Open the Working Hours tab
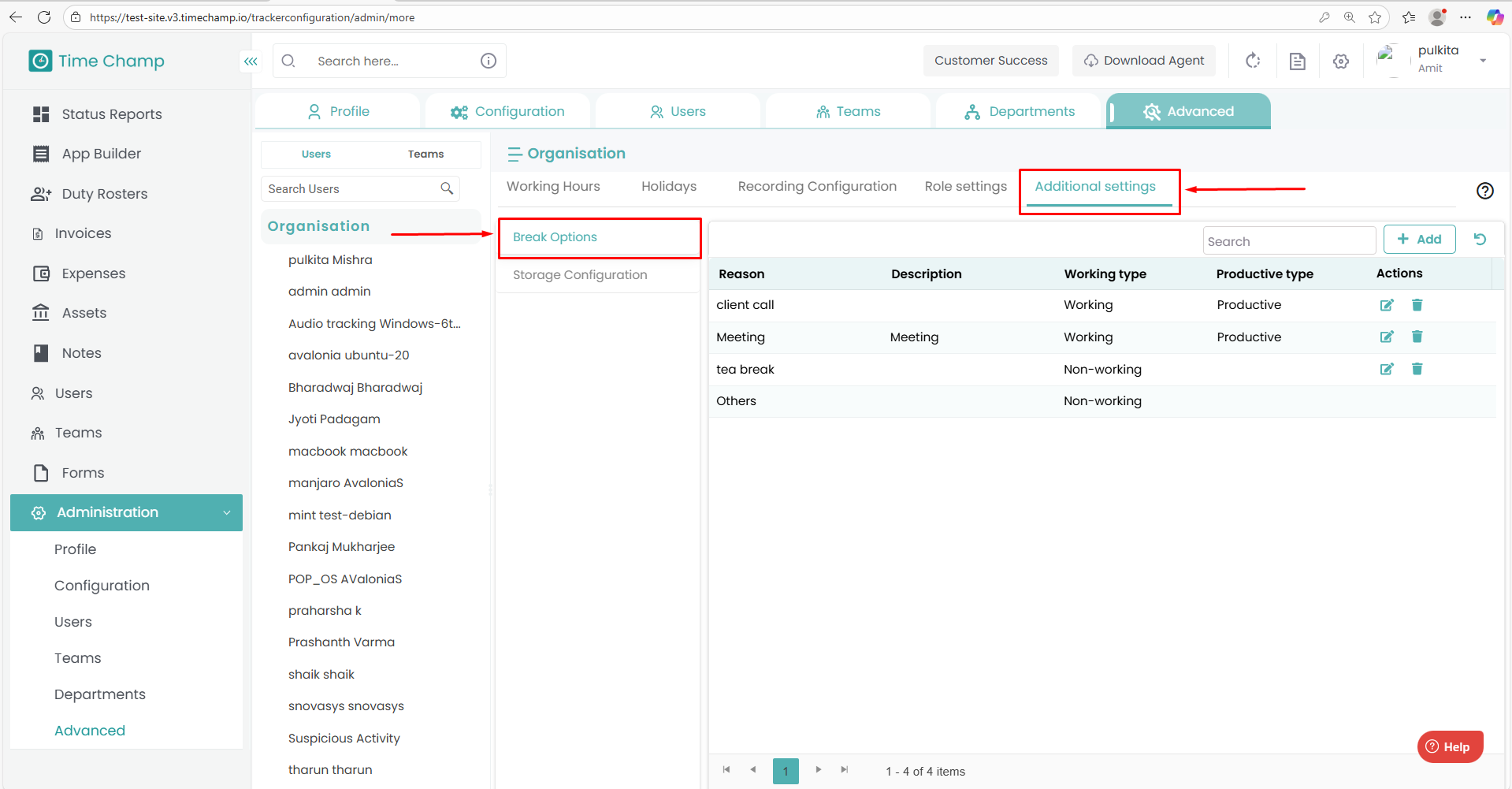 click(553, 187)
